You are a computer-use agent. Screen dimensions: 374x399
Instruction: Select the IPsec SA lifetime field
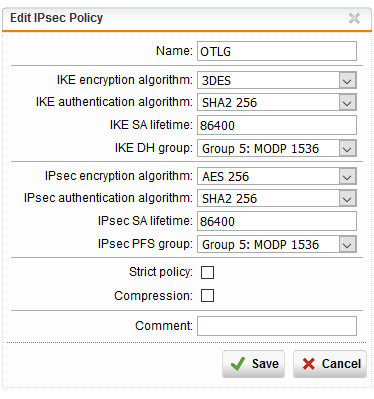coord(277,221)
